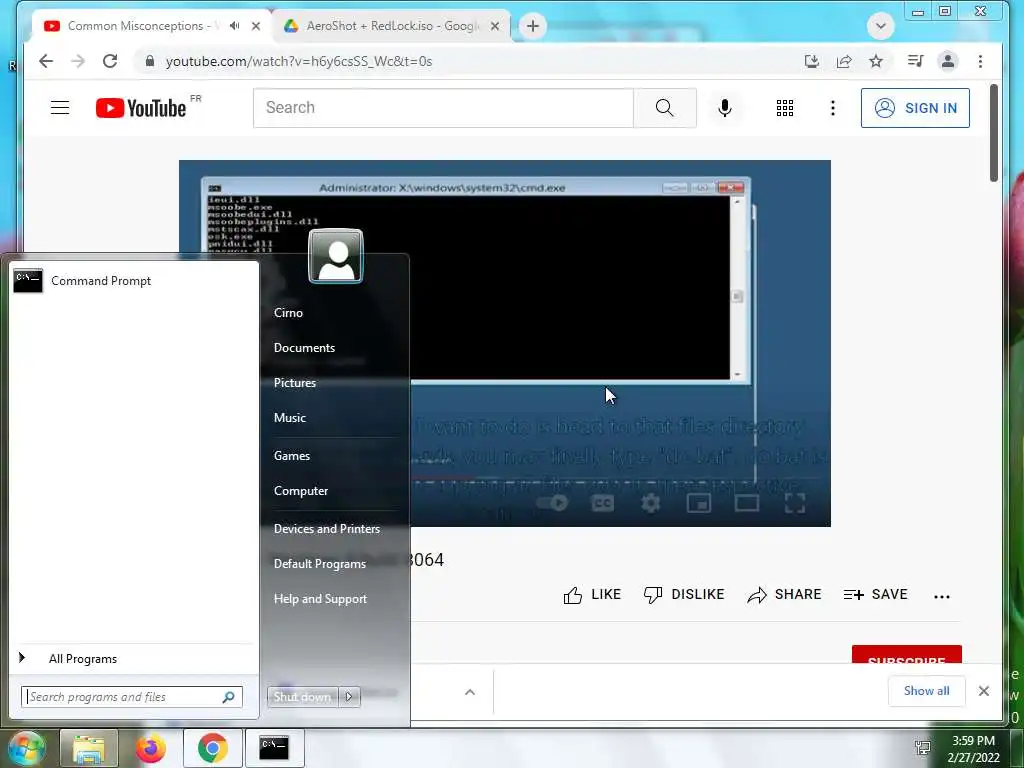
Task: Click the Start menu search magnifier icon
Action: pos(228,697)
